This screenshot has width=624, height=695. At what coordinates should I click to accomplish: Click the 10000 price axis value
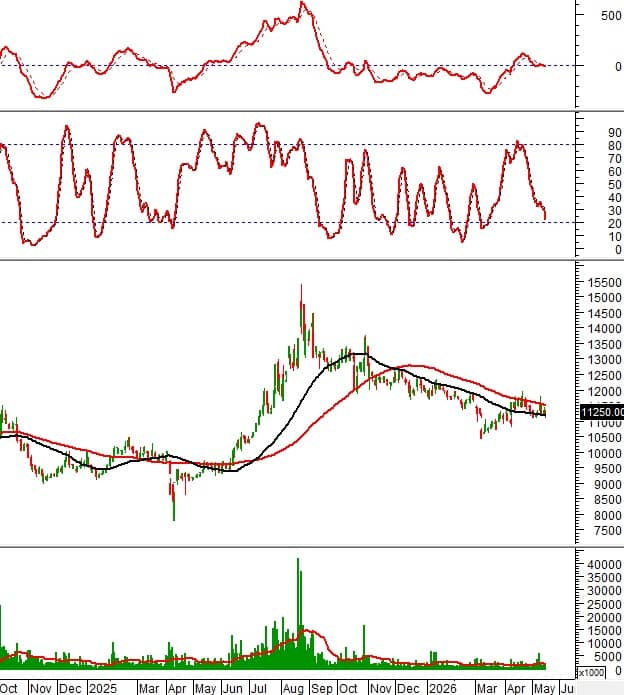(x=604, y=453)
